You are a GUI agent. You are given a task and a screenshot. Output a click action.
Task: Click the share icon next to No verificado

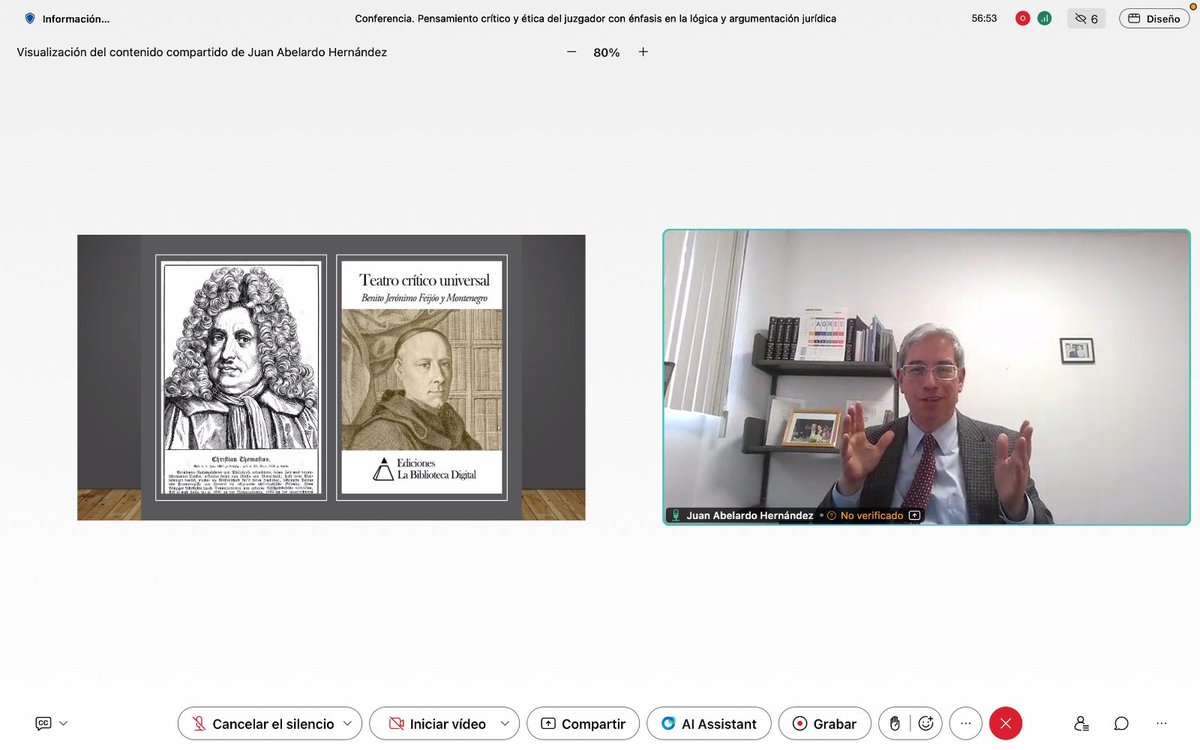tap(915, 516)
